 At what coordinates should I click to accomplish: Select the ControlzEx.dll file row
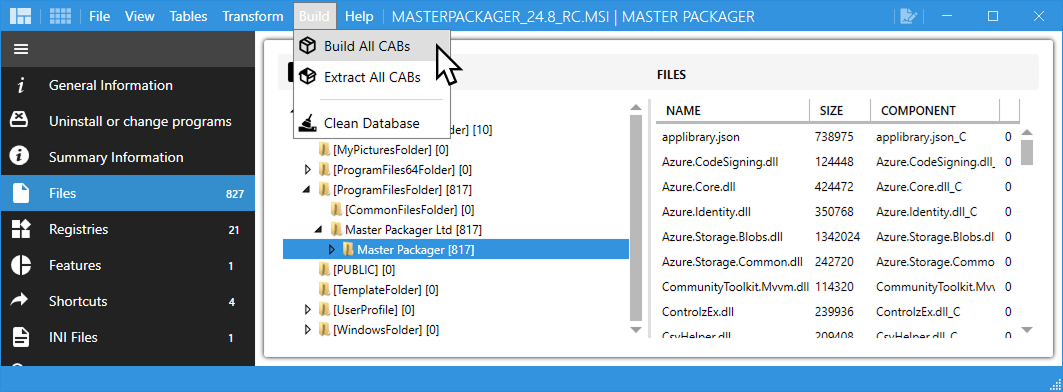(x=837, y=312)
